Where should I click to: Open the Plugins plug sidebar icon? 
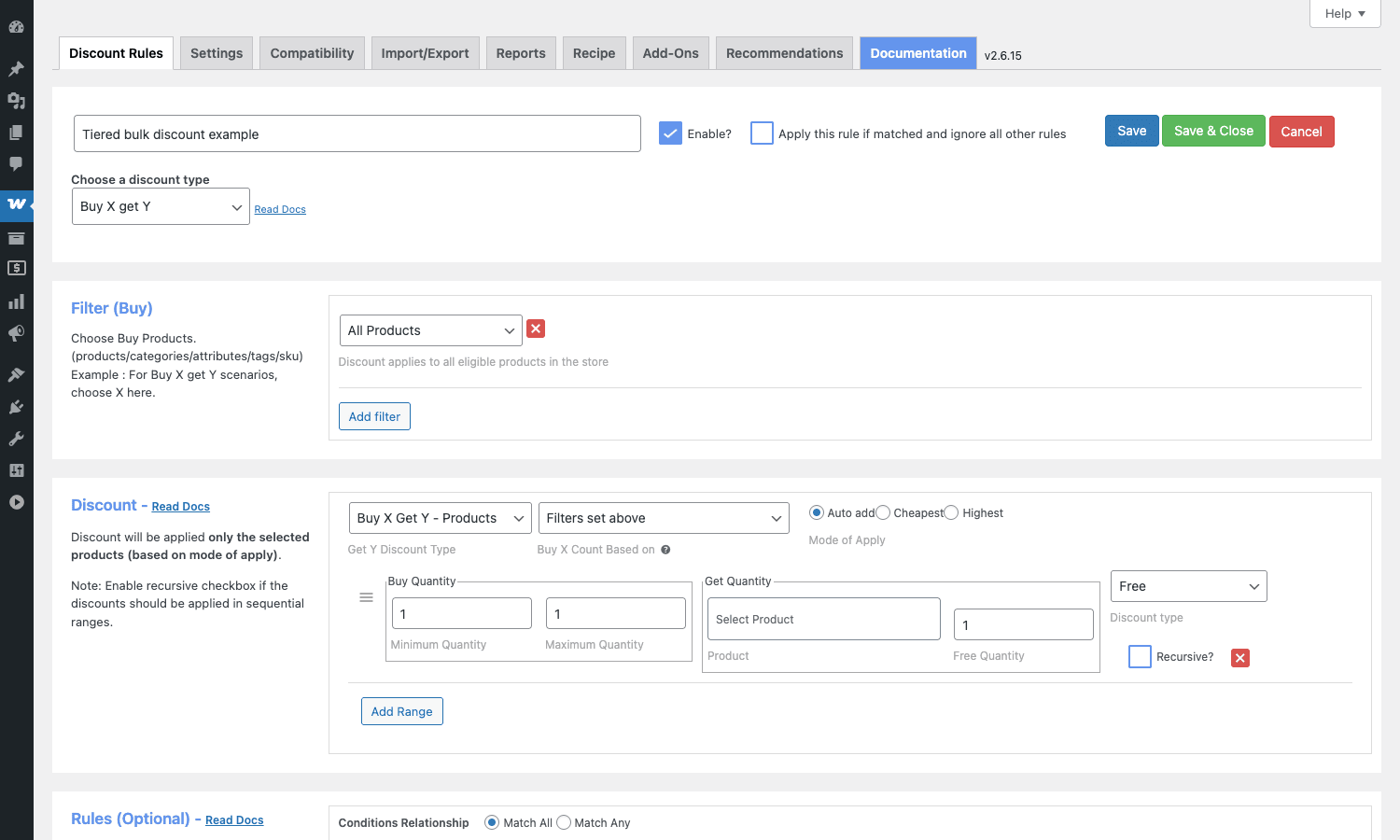click(16, 407)
